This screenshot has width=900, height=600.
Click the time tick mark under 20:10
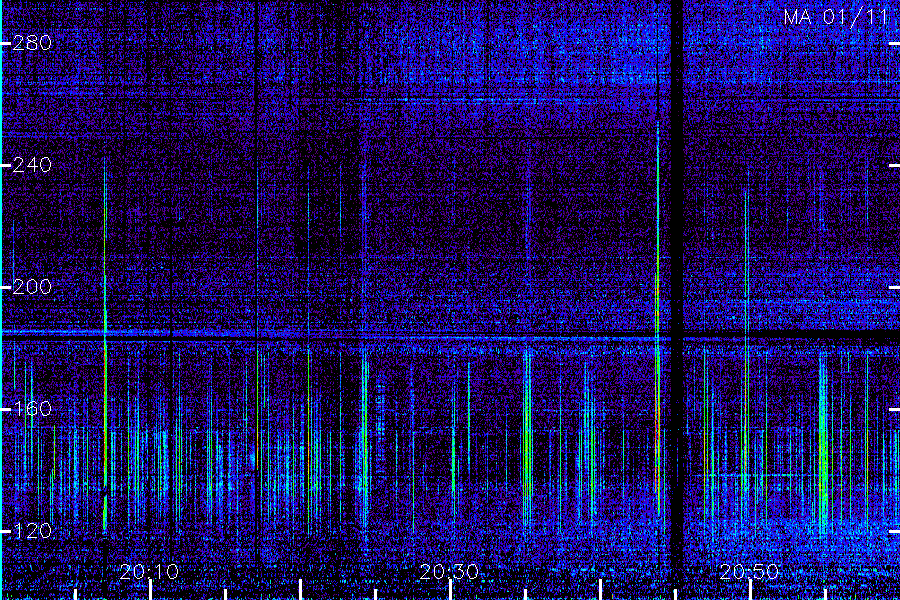[150, 590]
